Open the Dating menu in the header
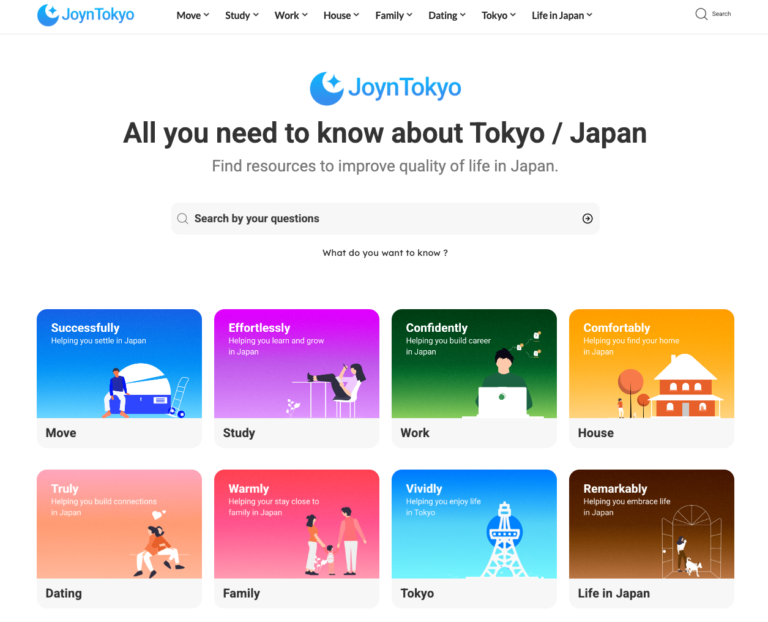768x622 pixels. (447, 15)
